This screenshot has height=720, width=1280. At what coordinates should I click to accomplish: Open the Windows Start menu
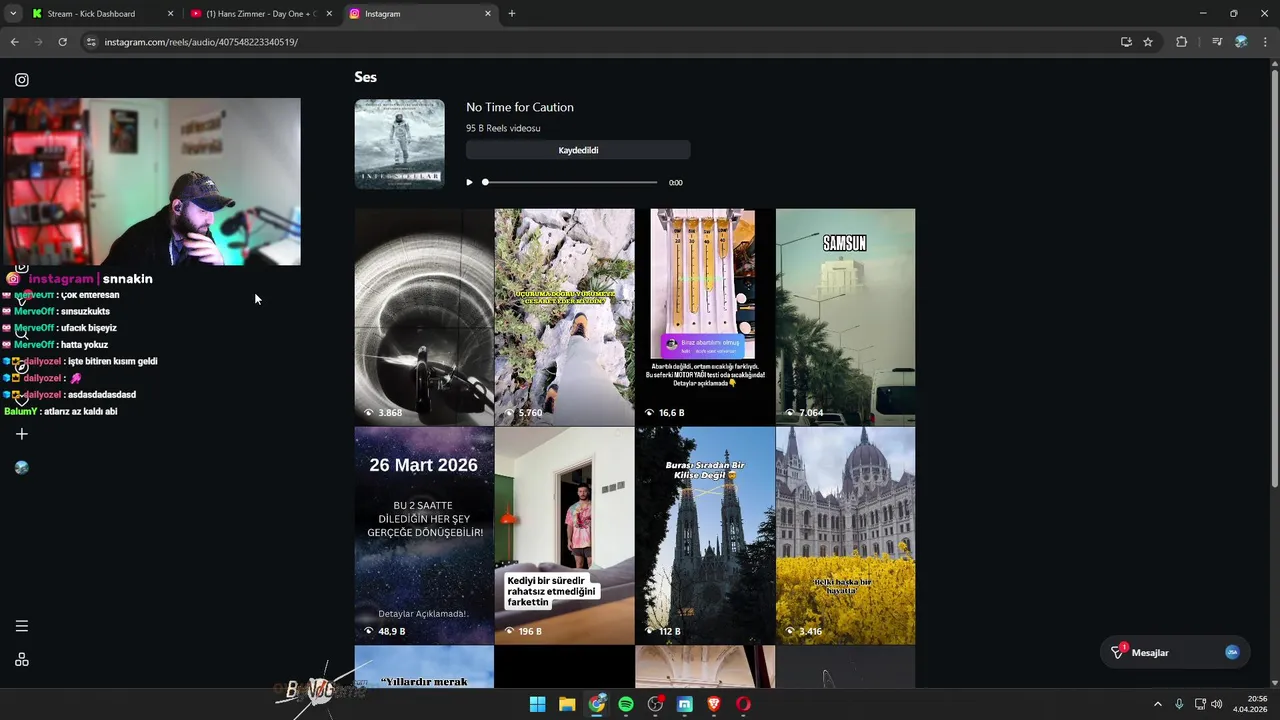(538, 704)
